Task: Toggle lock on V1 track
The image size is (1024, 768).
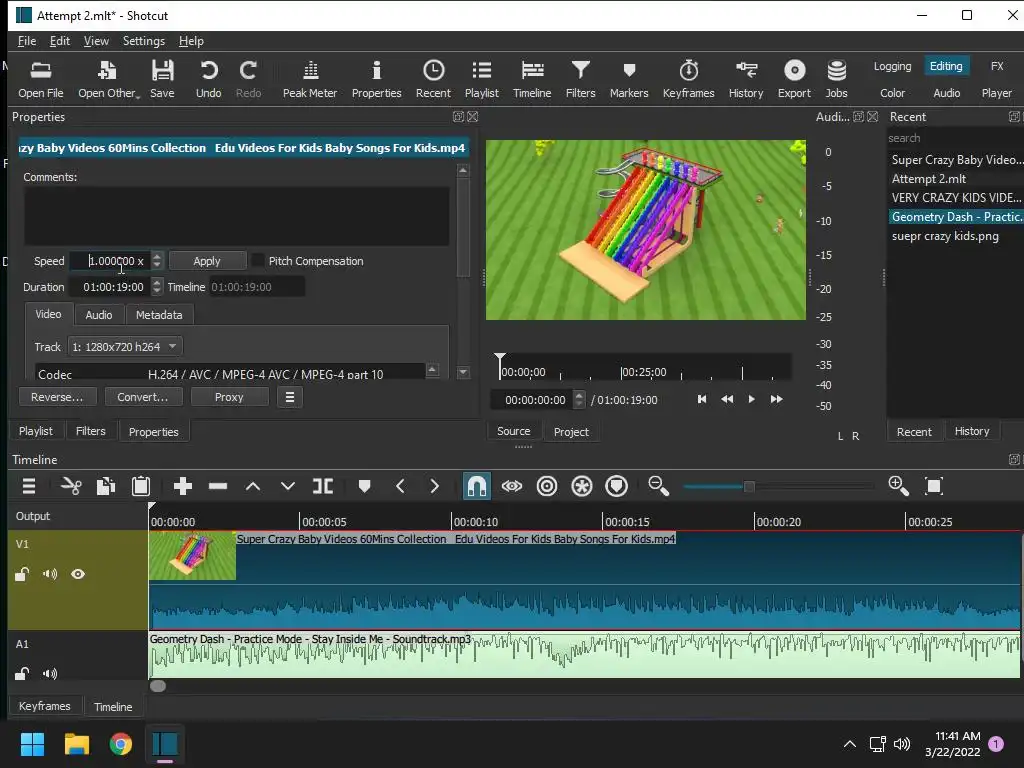Action: pyautogui.click(x=22, y=574)
